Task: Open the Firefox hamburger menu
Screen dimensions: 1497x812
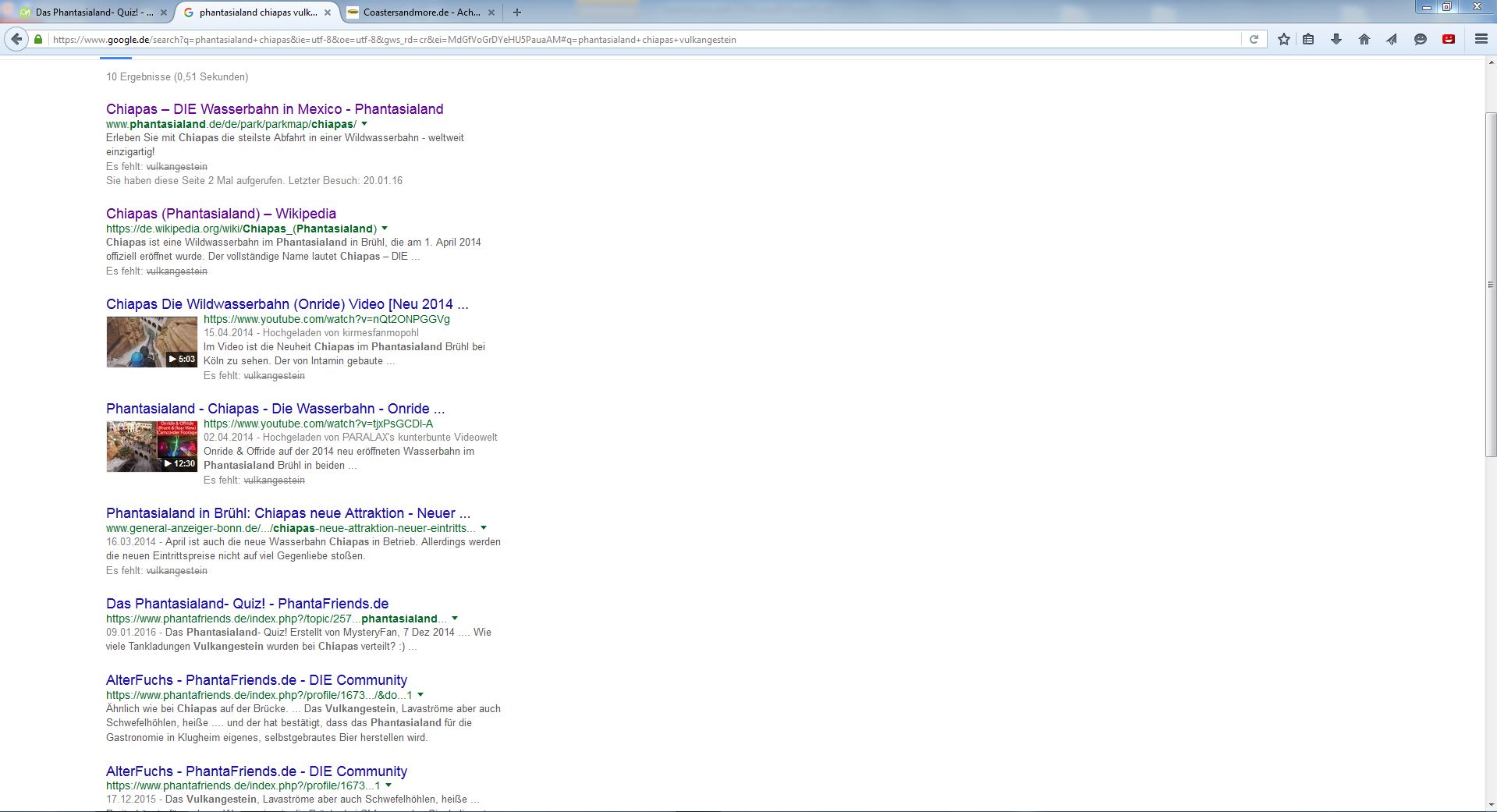Action: tap(1481, 39)
